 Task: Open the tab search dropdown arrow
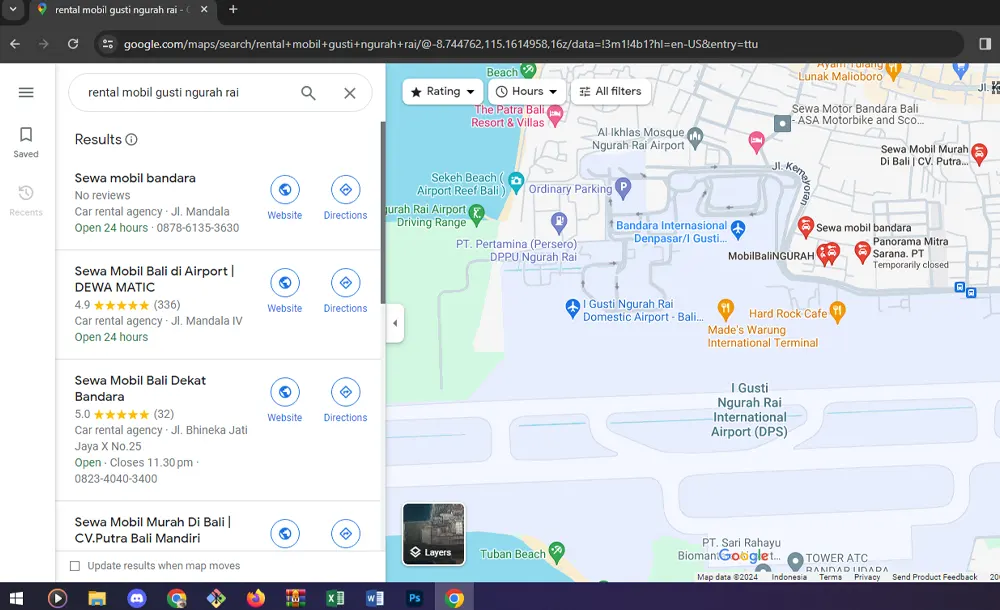click(x=13, y=10)
